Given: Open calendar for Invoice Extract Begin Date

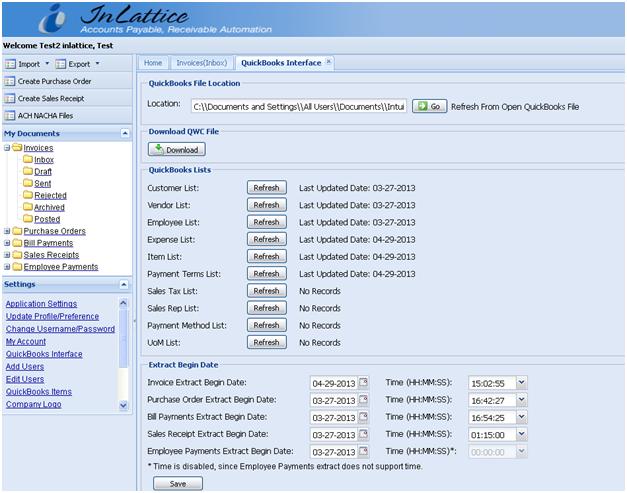Looking at the screenshot, I should click(364, 382).
